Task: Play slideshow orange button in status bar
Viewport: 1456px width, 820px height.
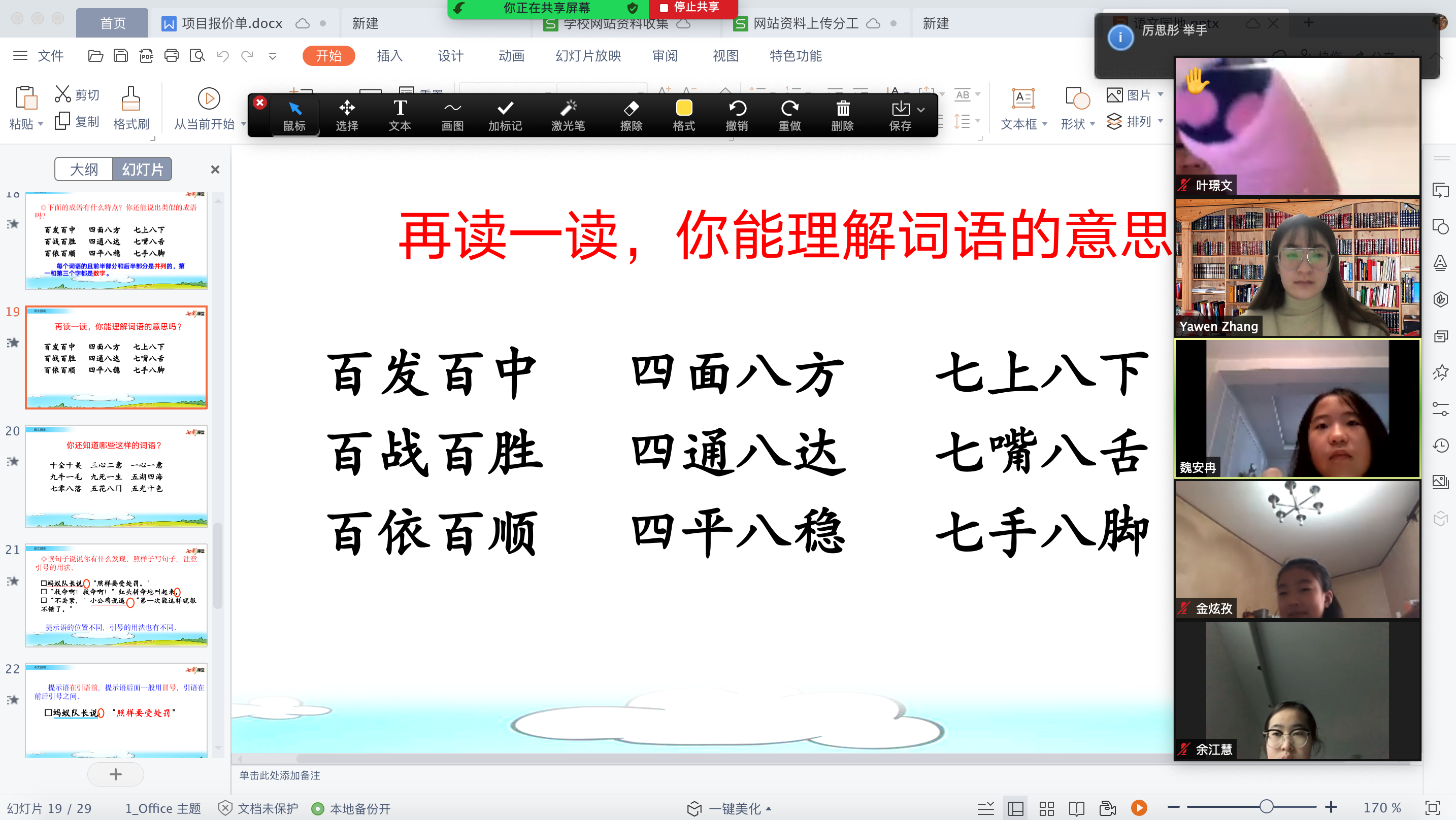Action: [x=1139, y=808]
